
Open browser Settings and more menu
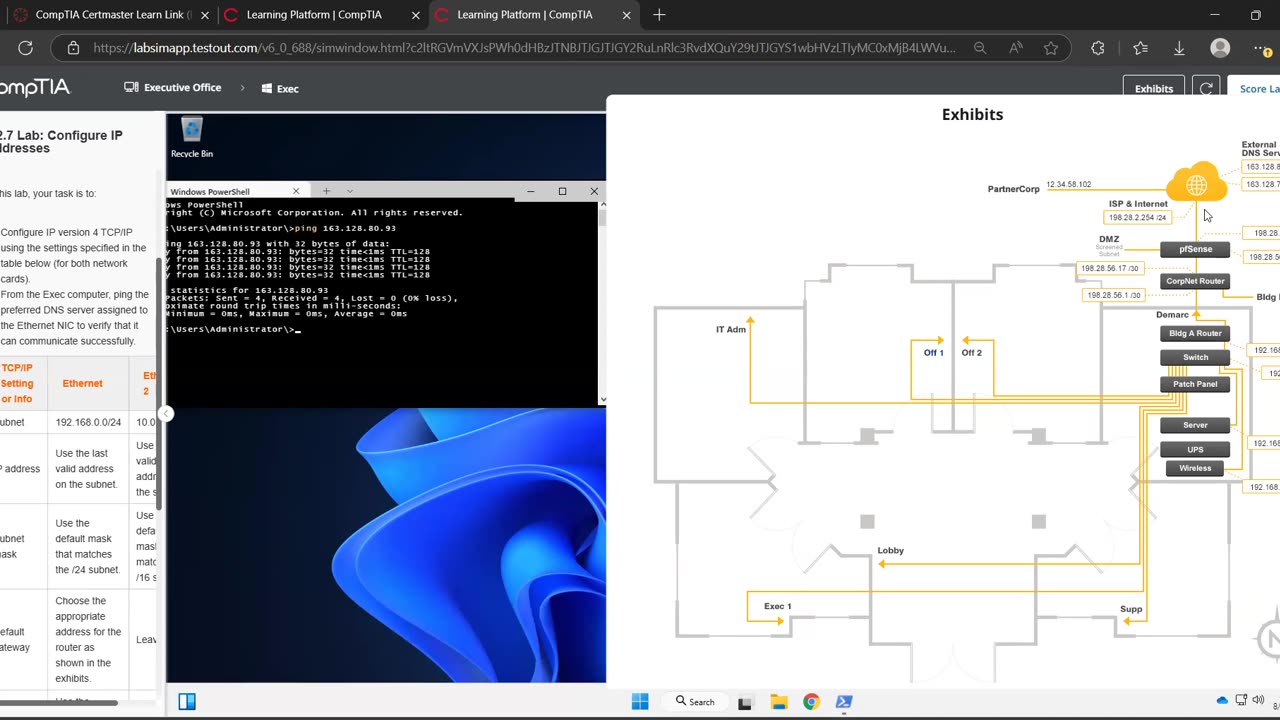click(1262, 48)
